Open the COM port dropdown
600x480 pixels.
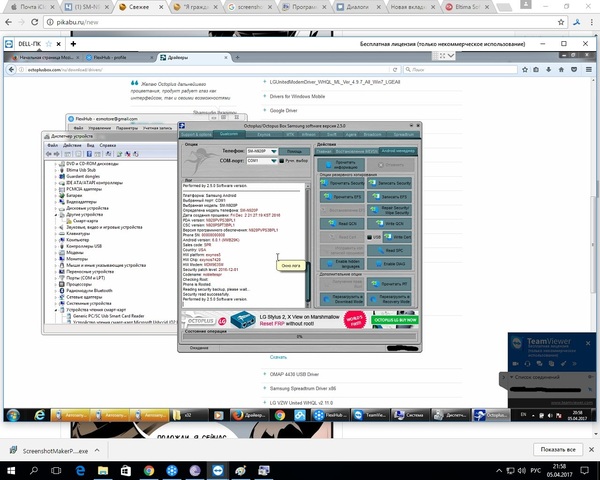click(274, 161)
